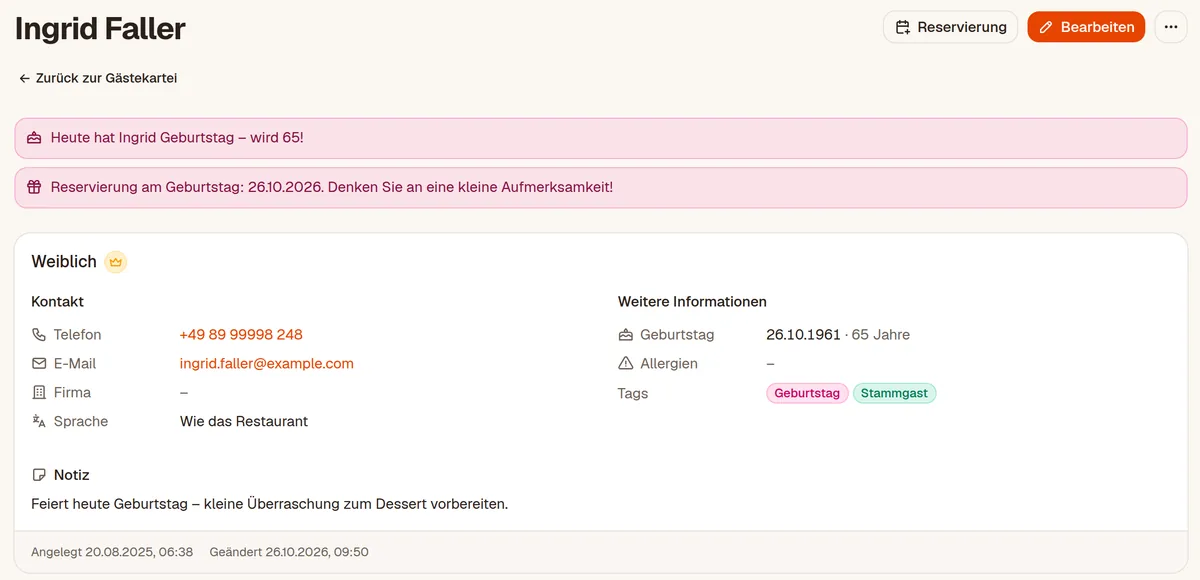The image size is (1200, 580).
Task: Click the gift icon in the reservation banner
Action: point(35,187)
